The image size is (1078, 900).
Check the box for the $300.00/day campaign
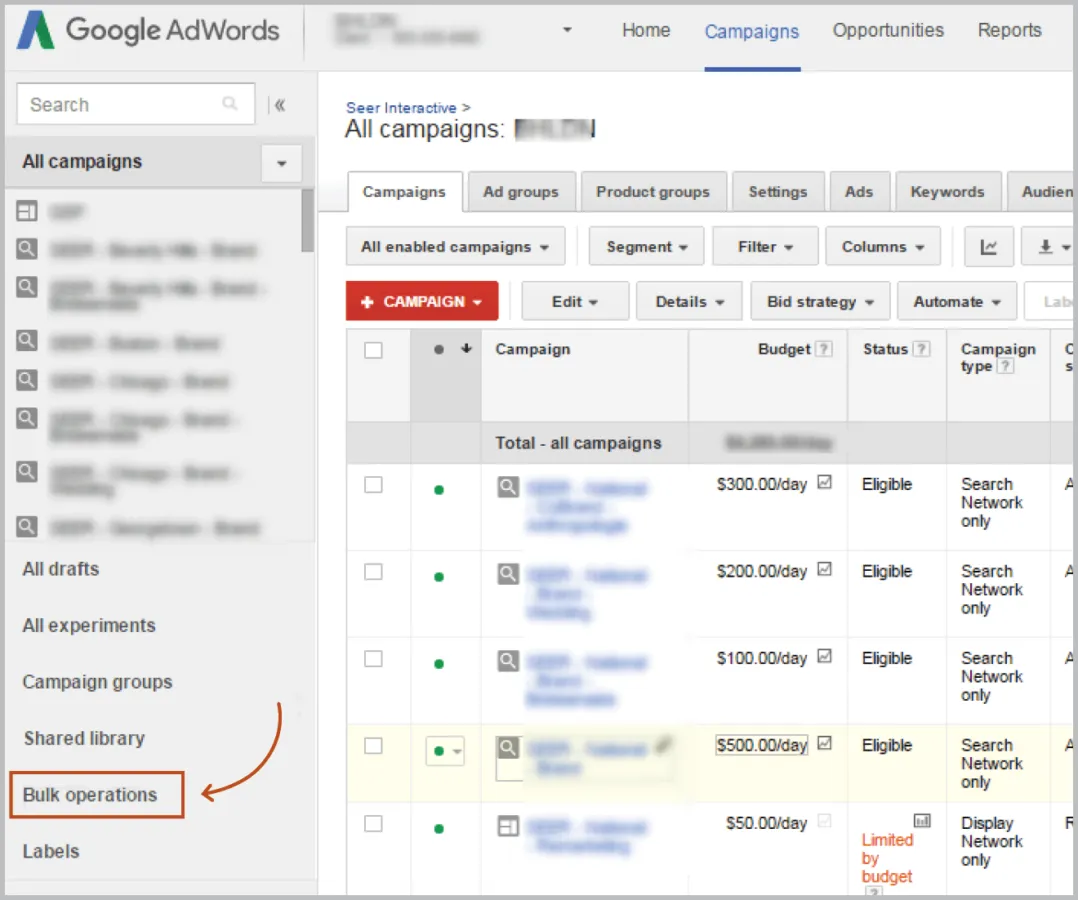(x=373, y=485)
